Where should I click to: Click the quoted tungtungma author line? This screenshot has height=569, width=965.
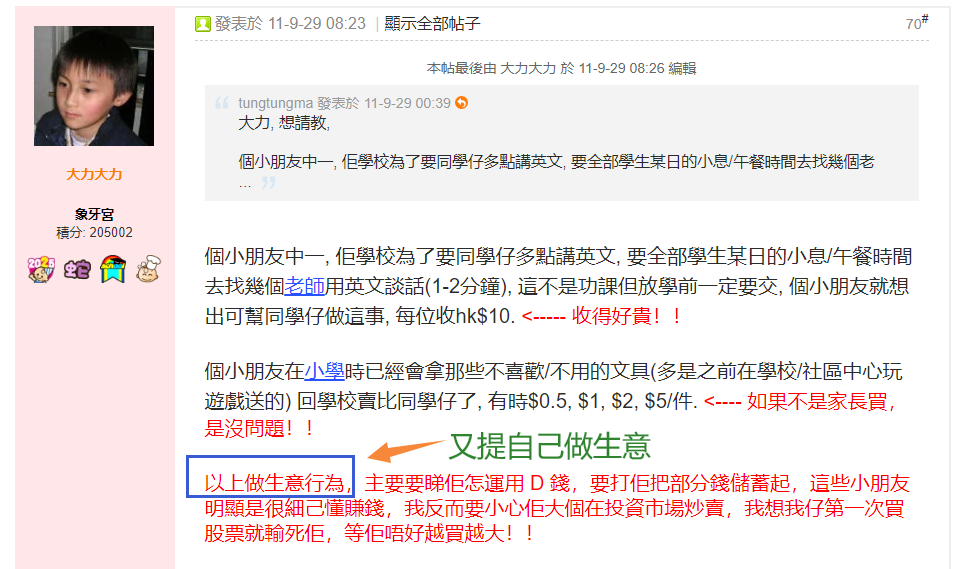click(345, 103)
